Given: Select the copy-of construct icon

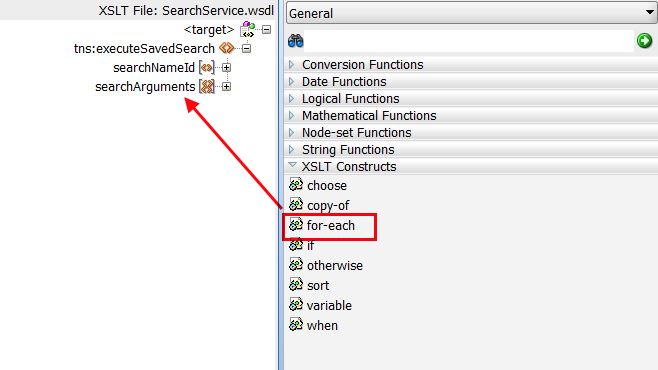Looking at the screenshot, I should (296, 204).
